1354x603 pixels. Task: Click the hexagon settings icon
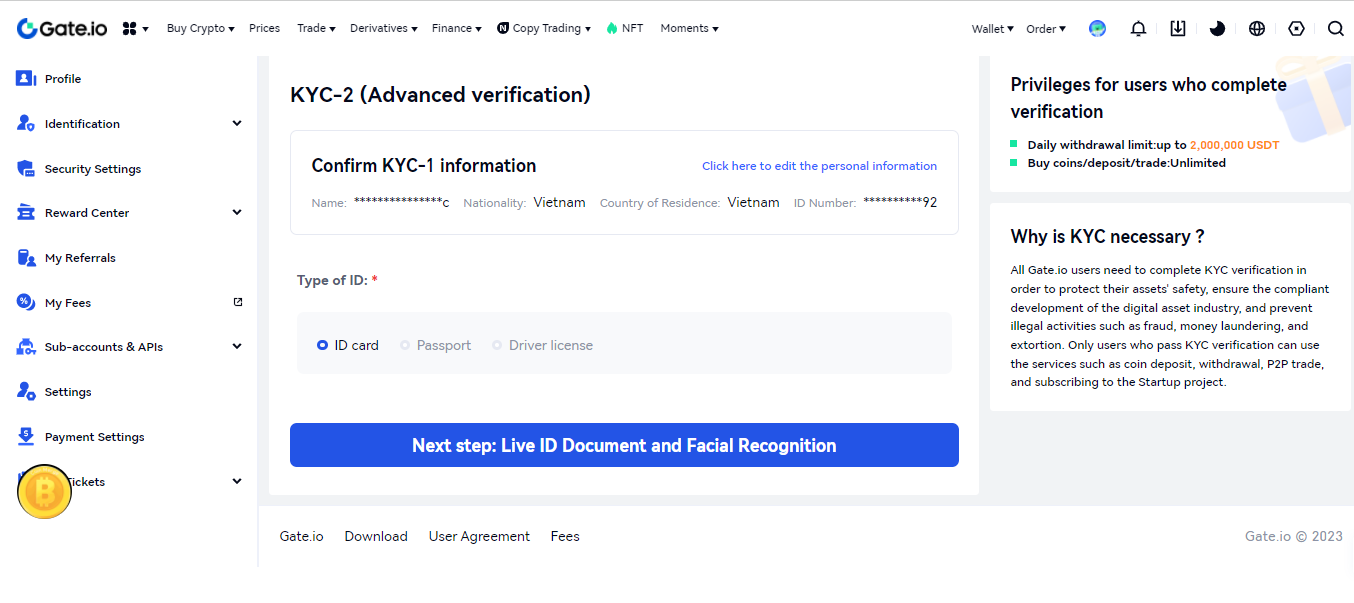tap(1297, 29)
